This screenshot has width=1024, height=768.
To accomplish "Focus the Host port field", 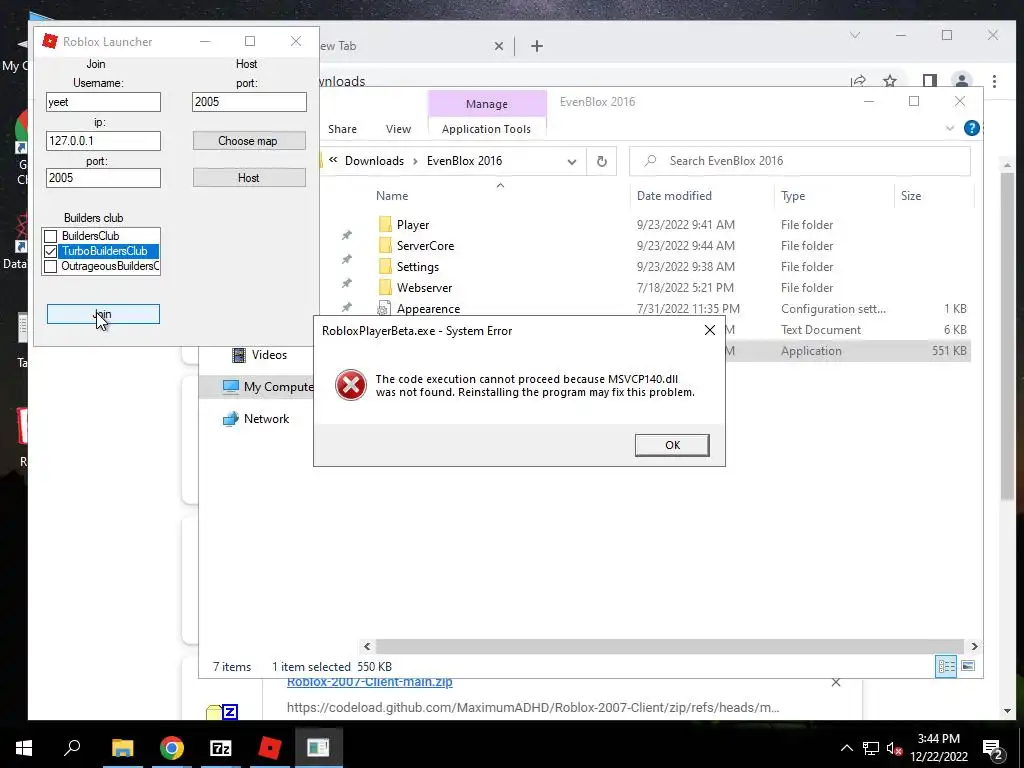I will tap(249, 102).
